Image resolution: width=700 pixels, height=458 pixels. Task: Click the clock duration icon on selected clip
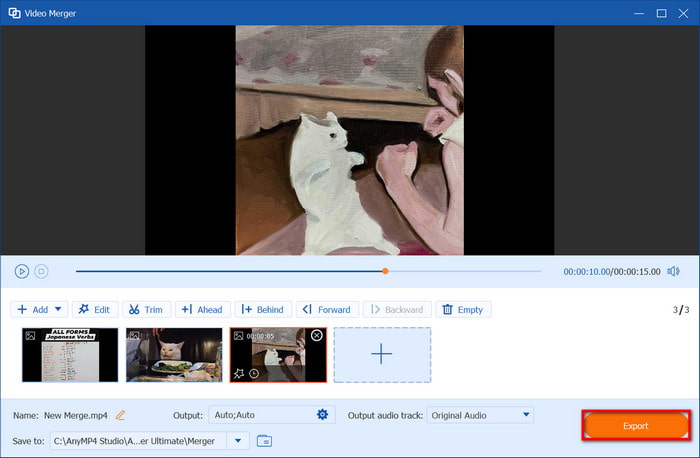[254, 373]
